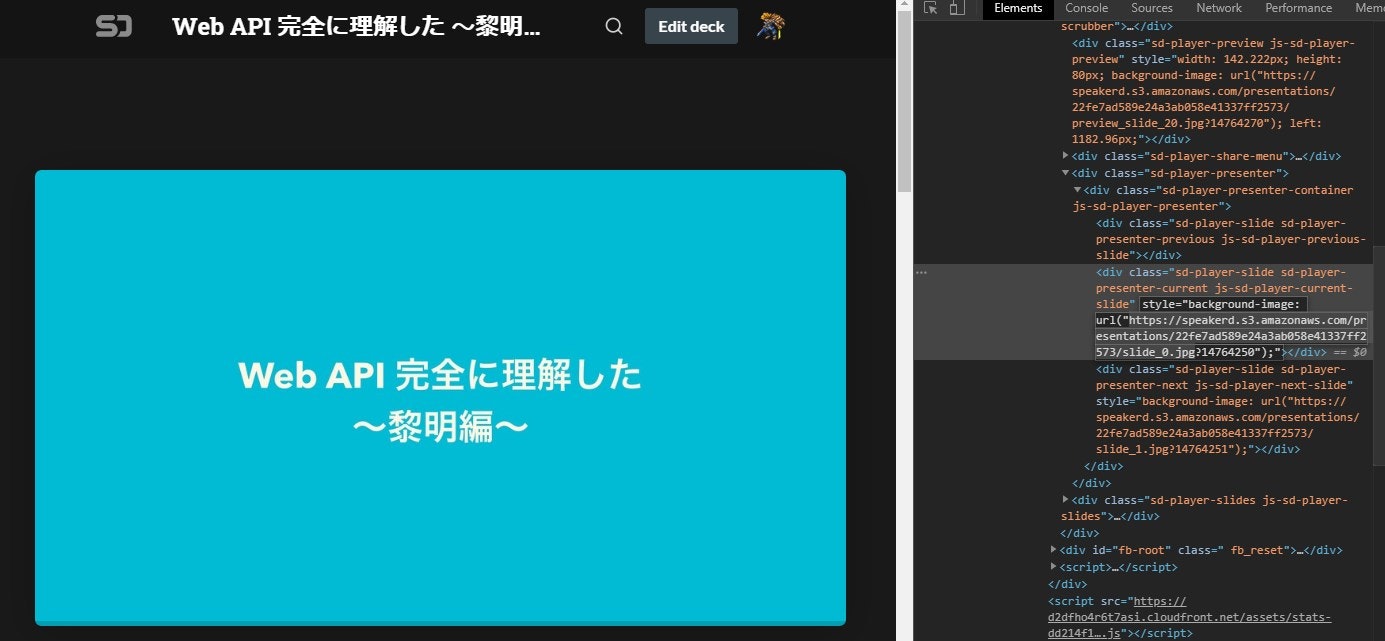Select the sd-player-preview div node
Viewport: 1385px width, 641px height.
point(1214,91)
